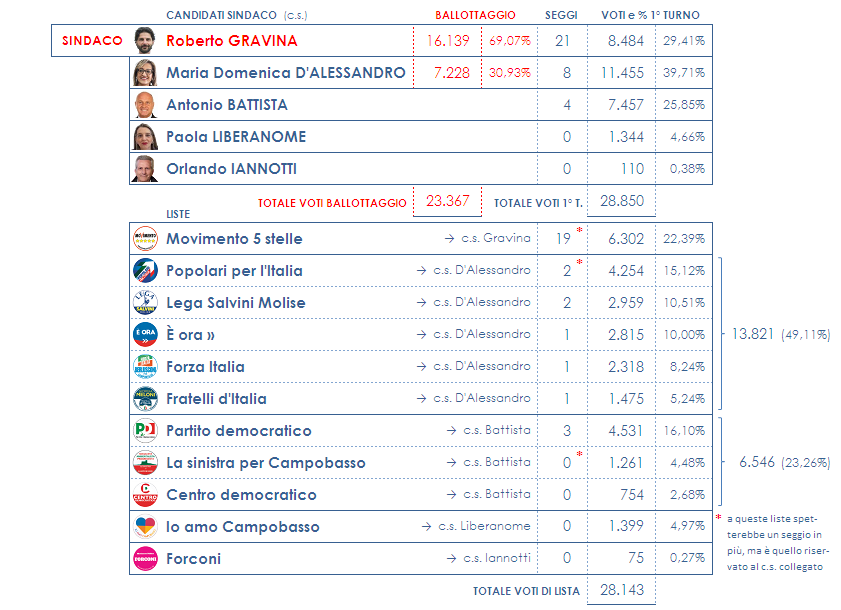Click Paola Liberanome's candidate photo

coord(145,137)
